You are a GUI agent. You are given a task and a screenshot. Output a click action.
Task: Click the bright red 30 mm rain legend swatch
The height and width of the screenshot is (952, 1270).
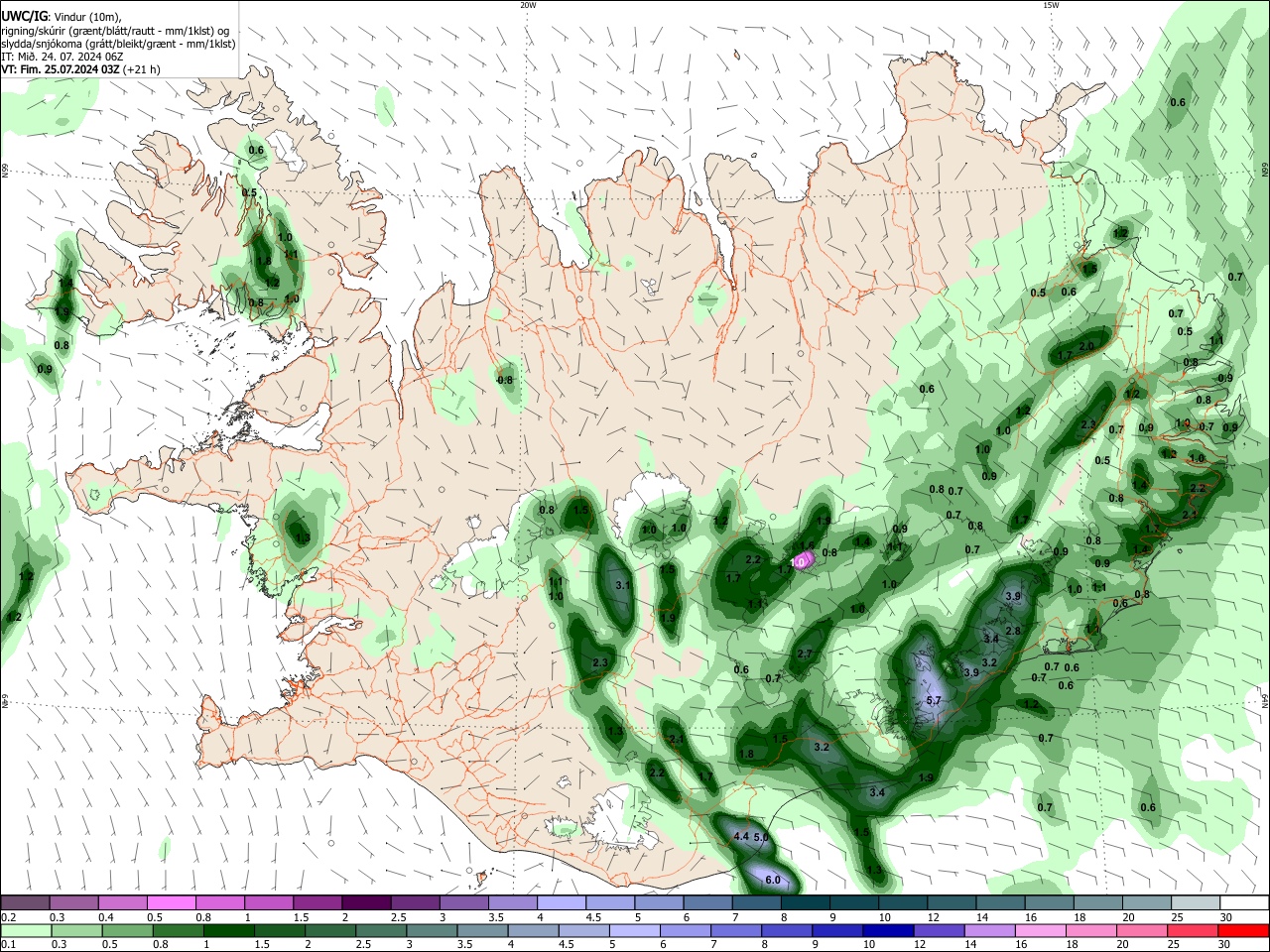[1243, 931]
